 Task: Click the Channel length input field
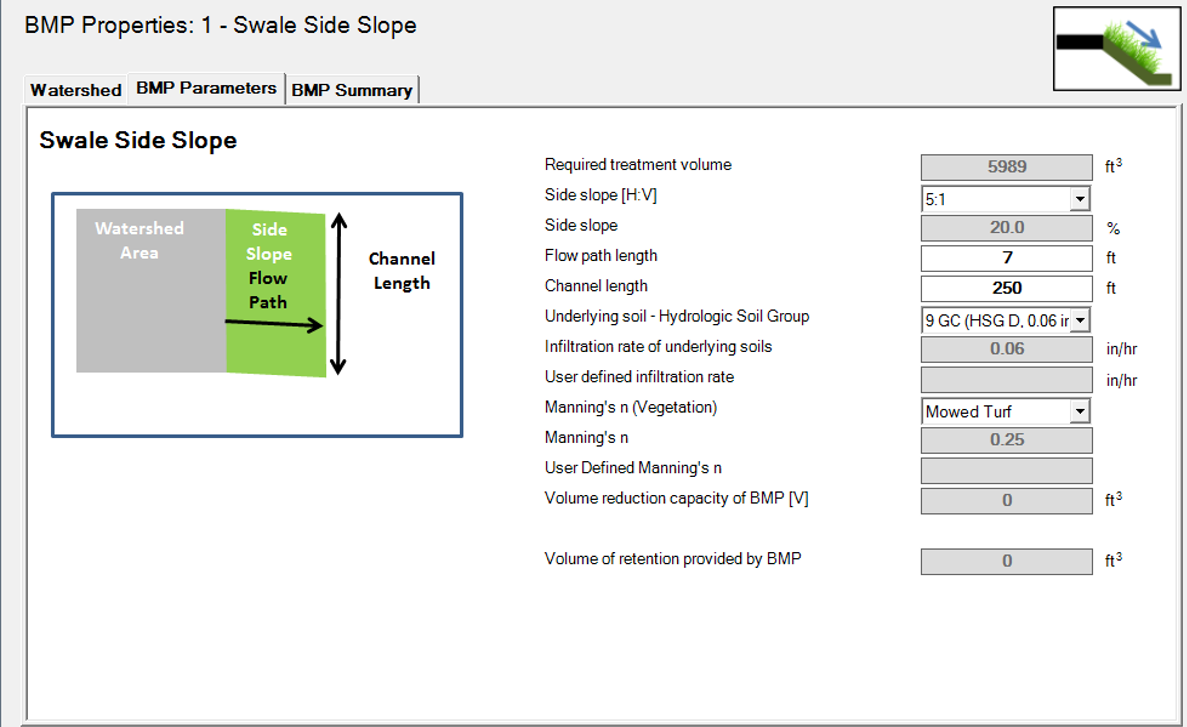(1006, 288)
